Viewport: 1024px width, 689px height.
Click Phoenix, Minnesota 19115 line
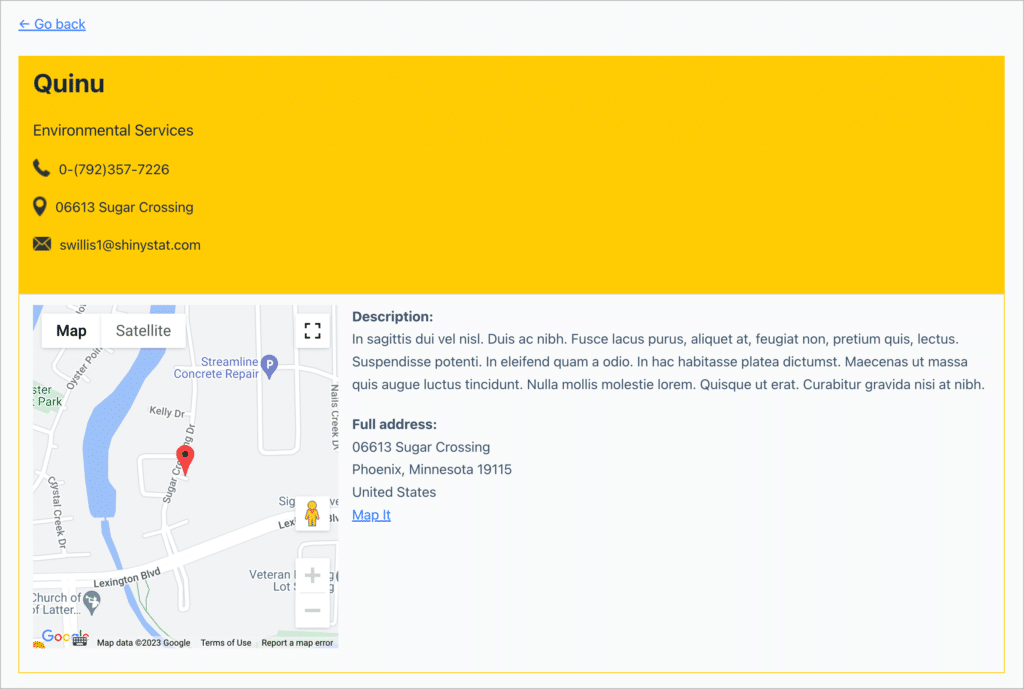point(432,470)
